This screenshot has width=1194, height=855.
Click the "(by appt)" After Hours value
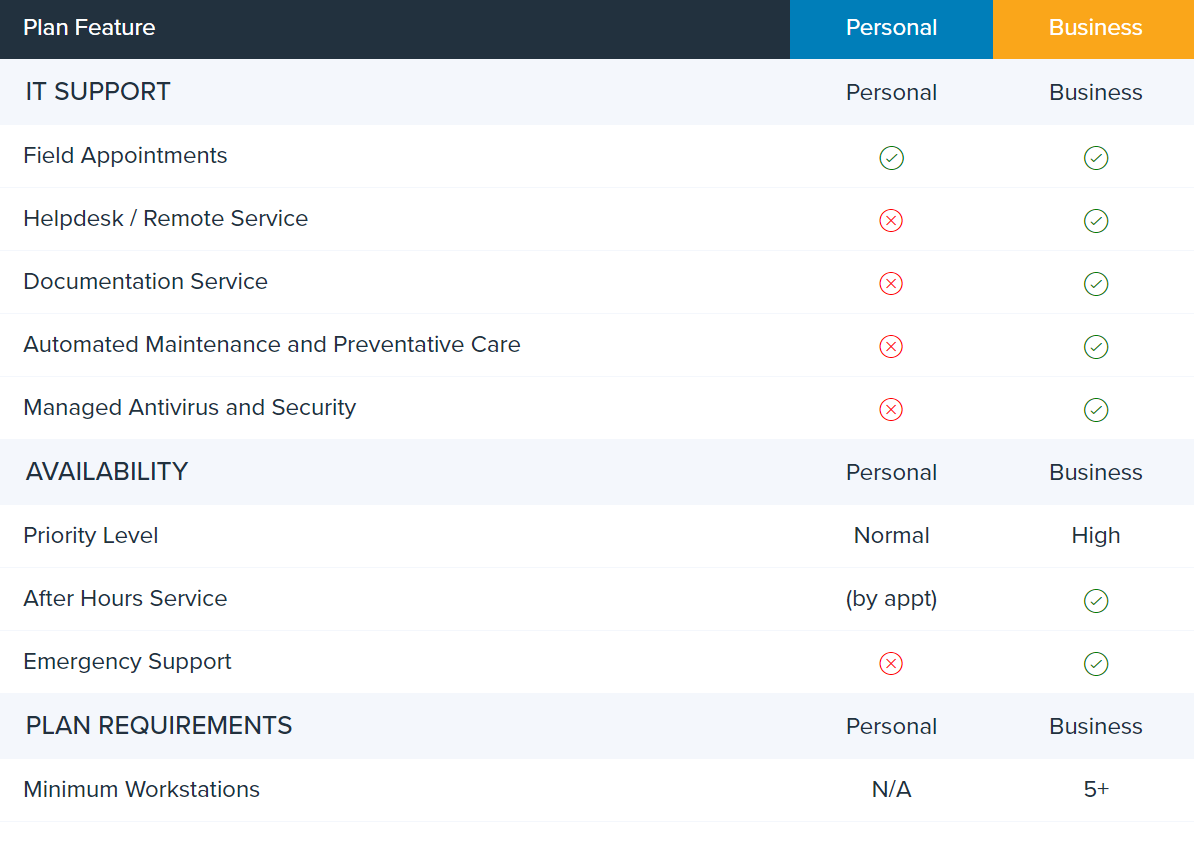click(x=891, y=599)
